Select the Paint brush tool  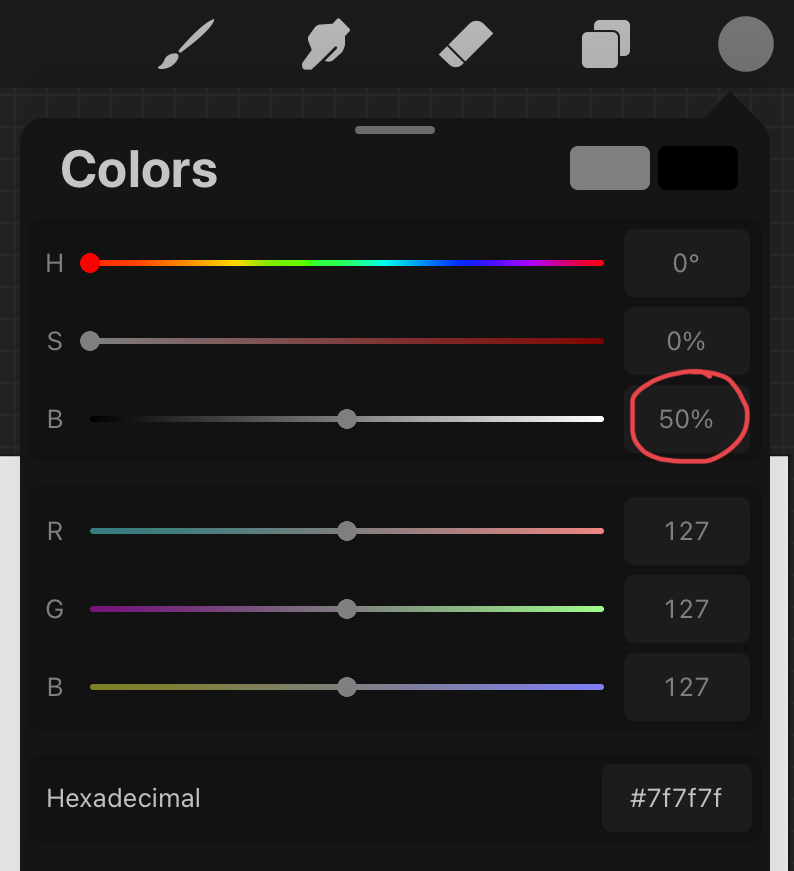pyautogui.click(x=185, y=46)
